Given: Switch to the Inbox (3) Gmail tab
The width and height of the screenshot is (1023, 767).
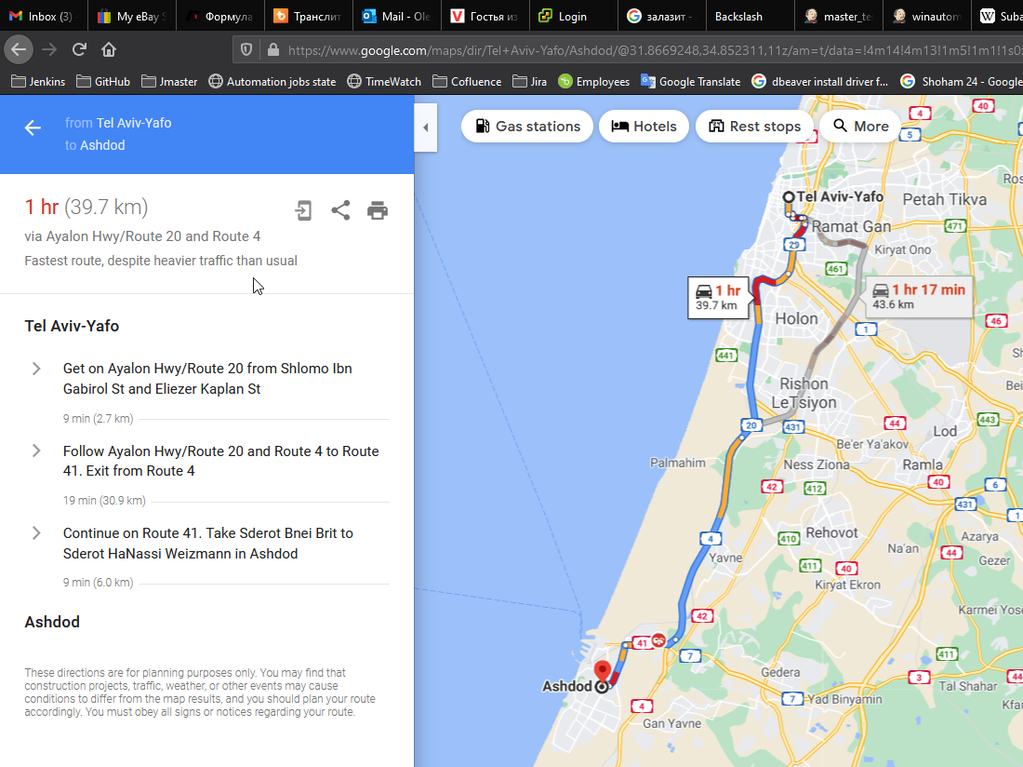Looking at the screenshot, I should tap(42, 16).
